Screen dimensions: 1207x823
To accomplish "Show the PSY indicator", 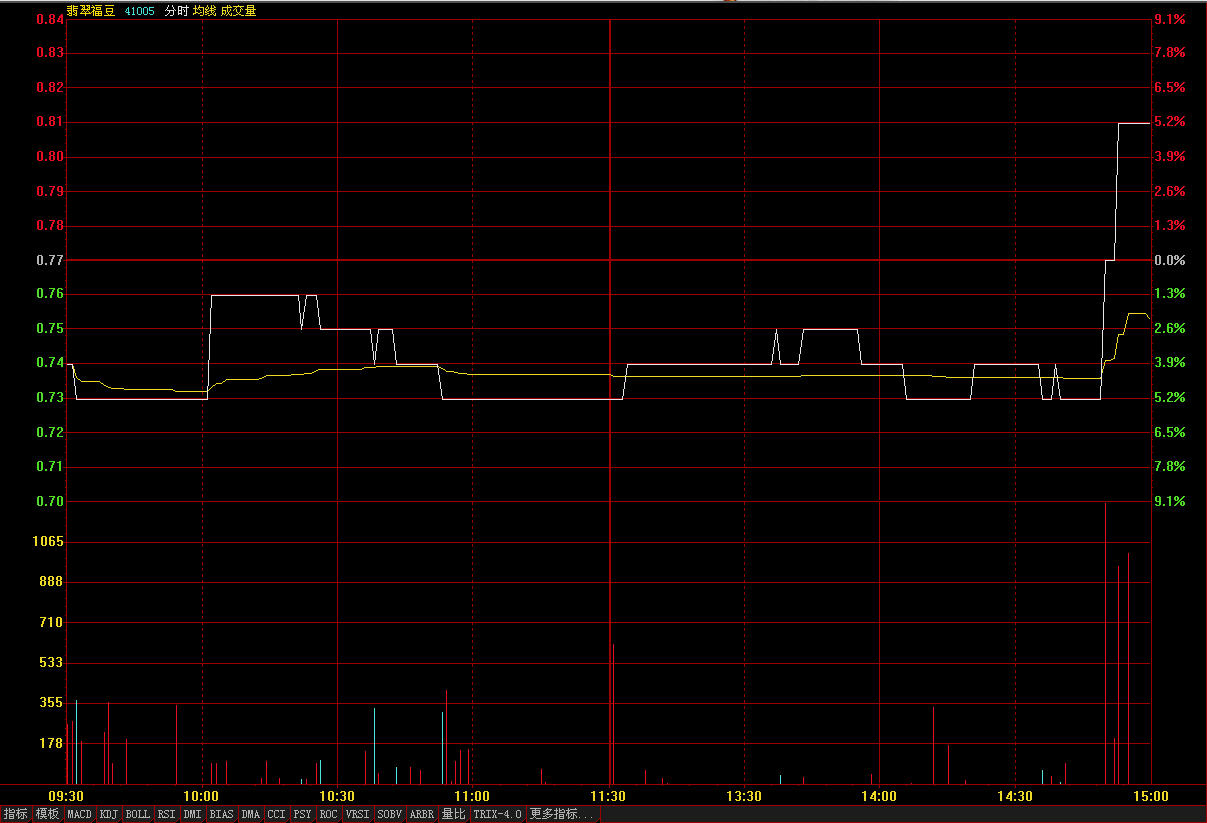I will (302, 814).
